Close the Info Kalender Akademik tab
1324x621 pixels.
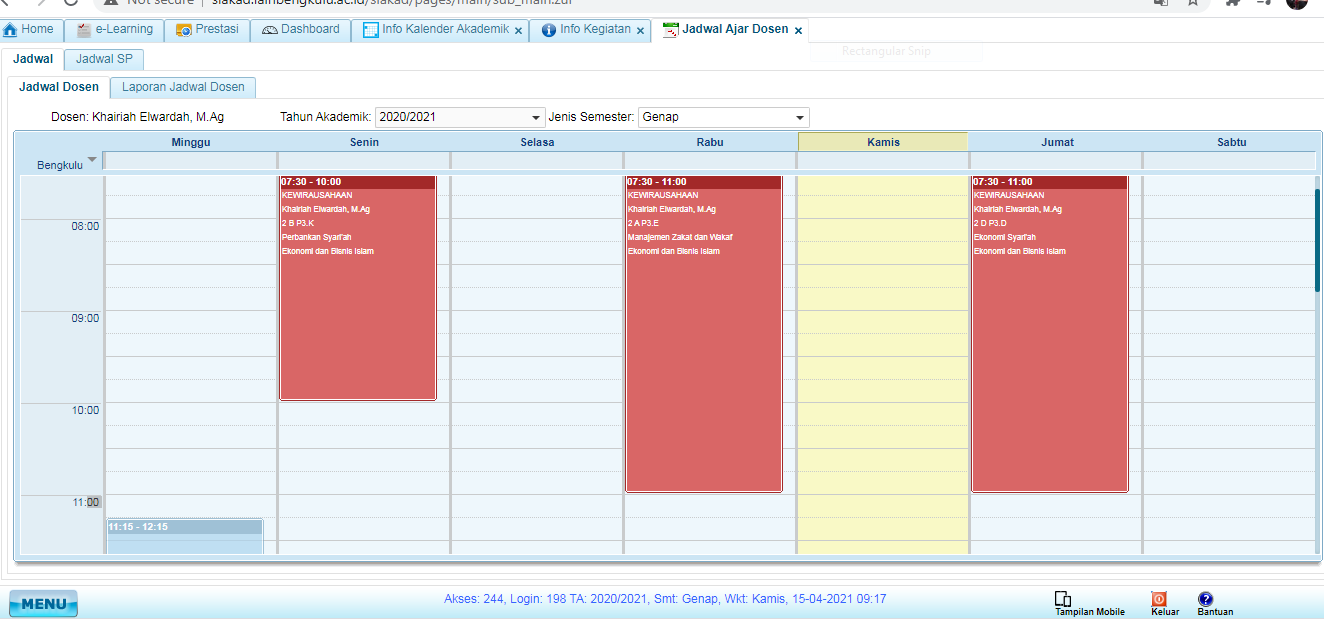pyautogui.click(x=518, y=31)
